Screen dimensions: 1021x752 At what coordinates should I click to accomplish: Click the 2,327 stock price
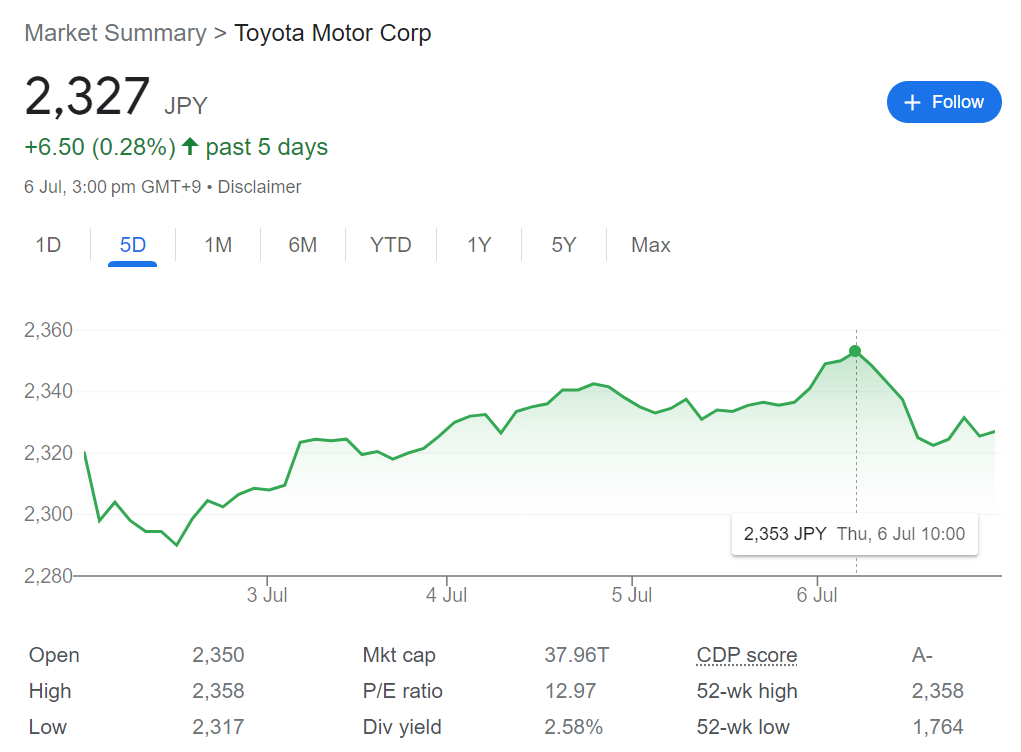(87, 98)
